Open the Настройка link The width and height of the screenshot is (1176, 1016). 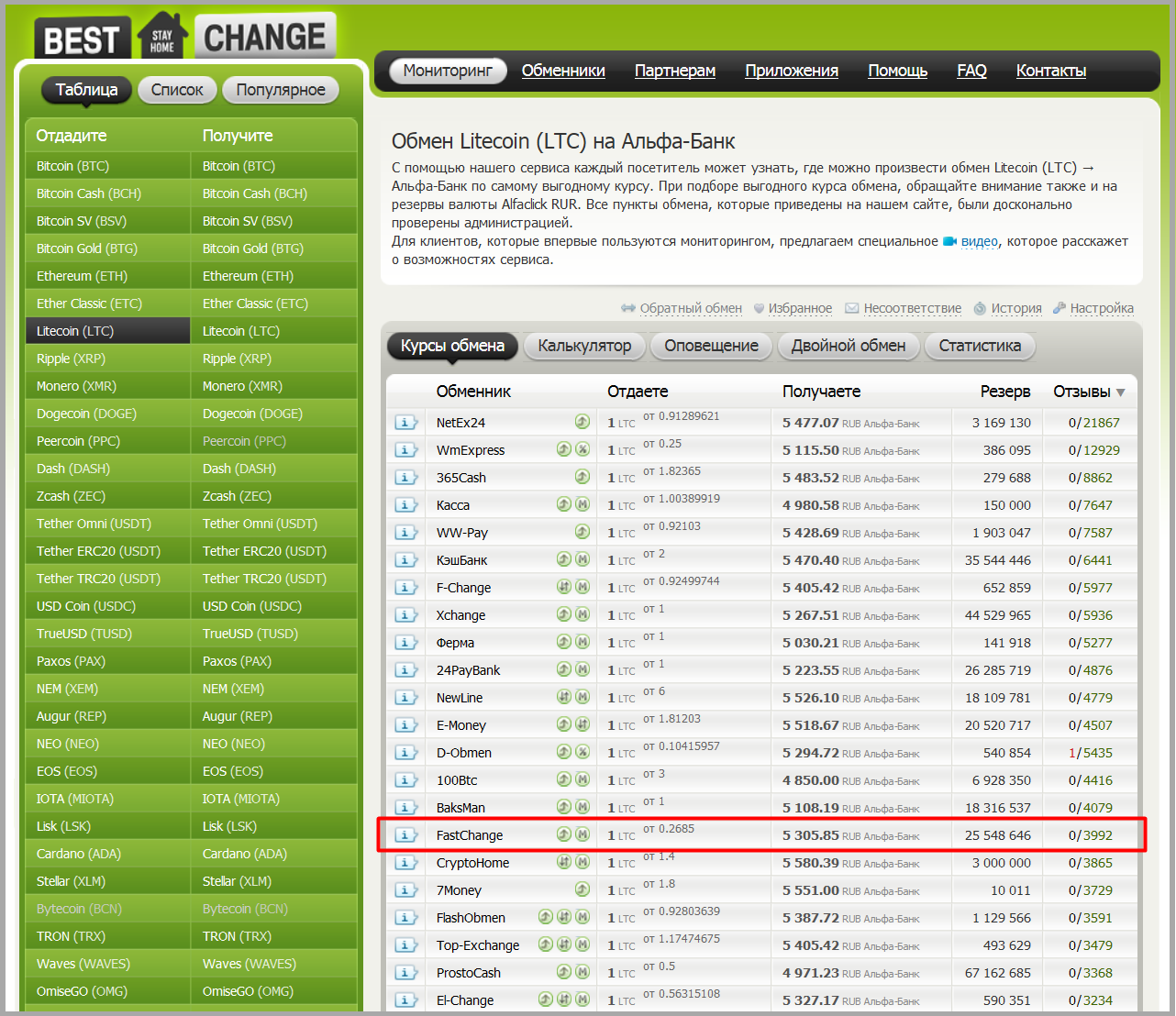1102,309
